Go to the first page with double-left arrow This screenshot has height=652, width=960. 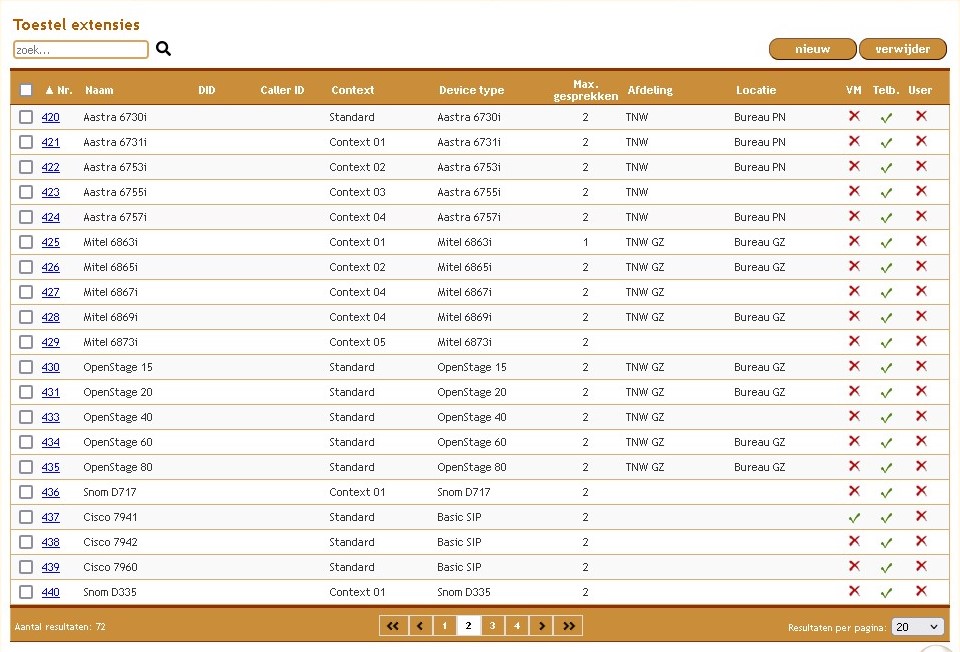click(x=393, y=626)
